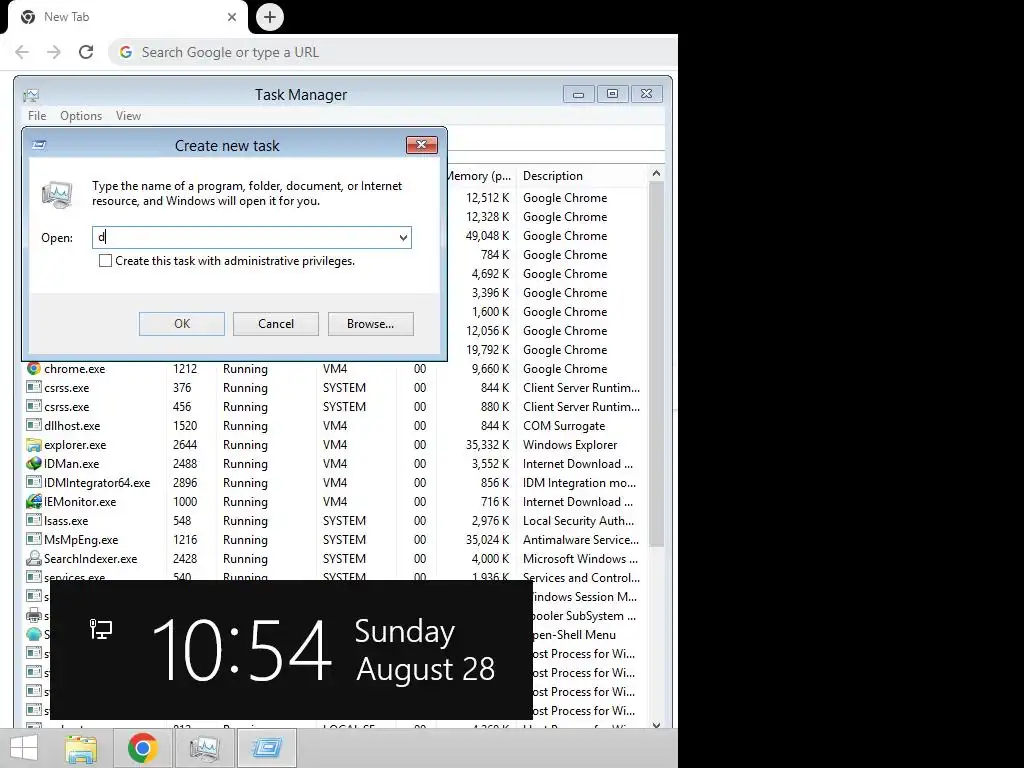Click the csrss.exe icon with PID 376
The image size is (1024, 768).
(33, 387)
